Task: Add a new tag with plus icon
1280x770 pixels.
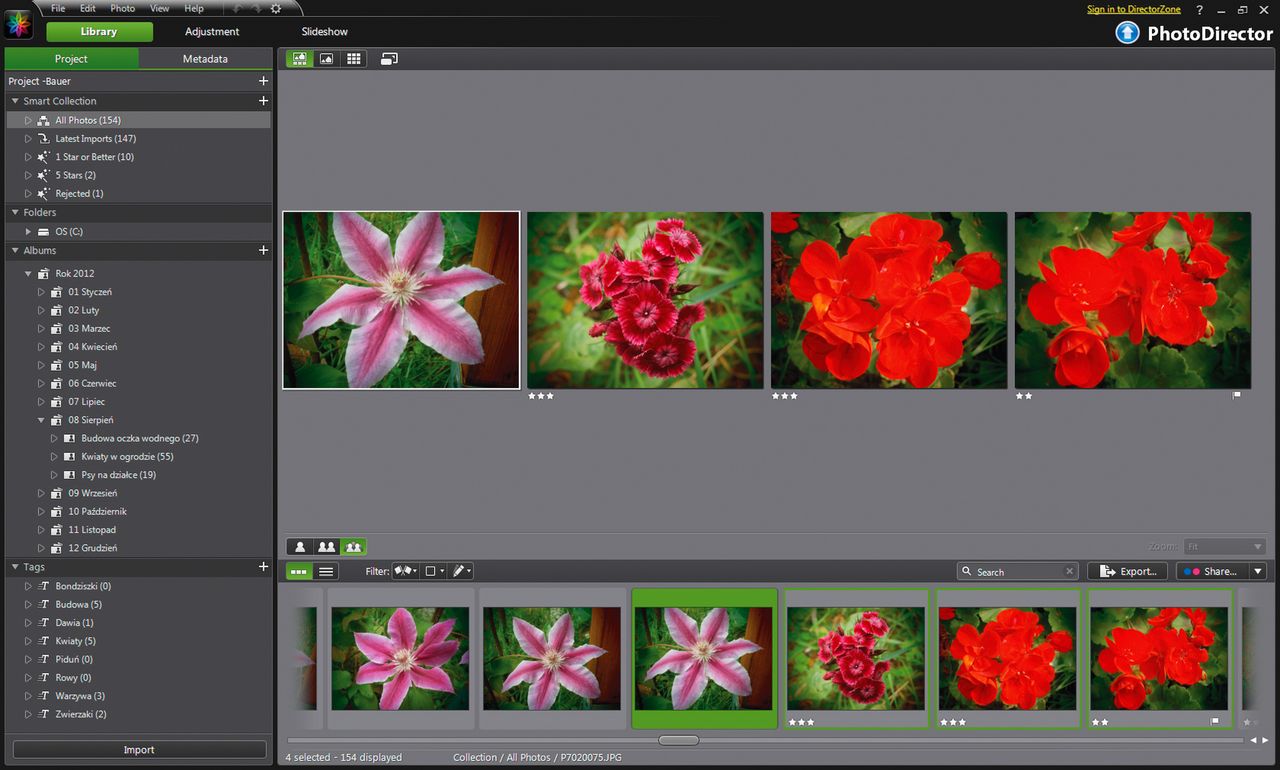Action: tap(263, 567)
